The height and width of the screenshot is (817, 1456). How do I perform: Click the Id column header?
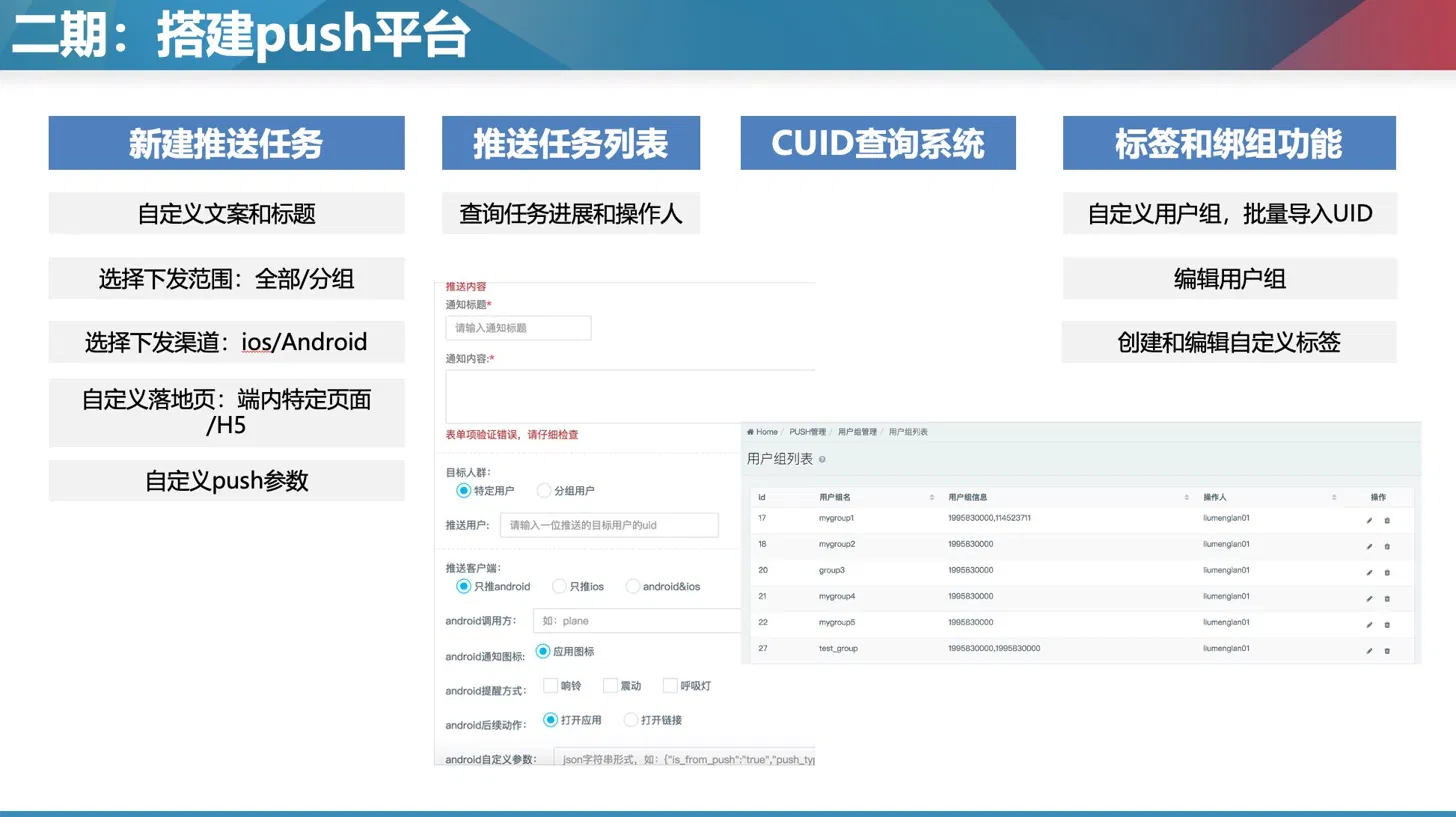[762, 497]
